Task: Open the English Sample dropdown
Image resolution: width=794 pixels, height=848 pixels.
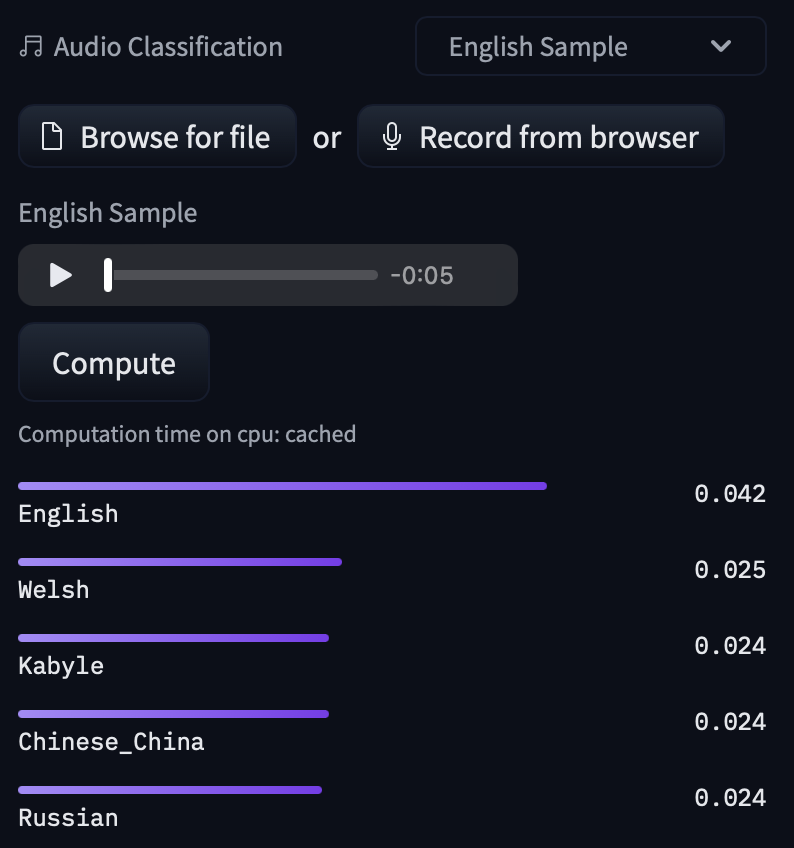Action: (x=590, y=47)
